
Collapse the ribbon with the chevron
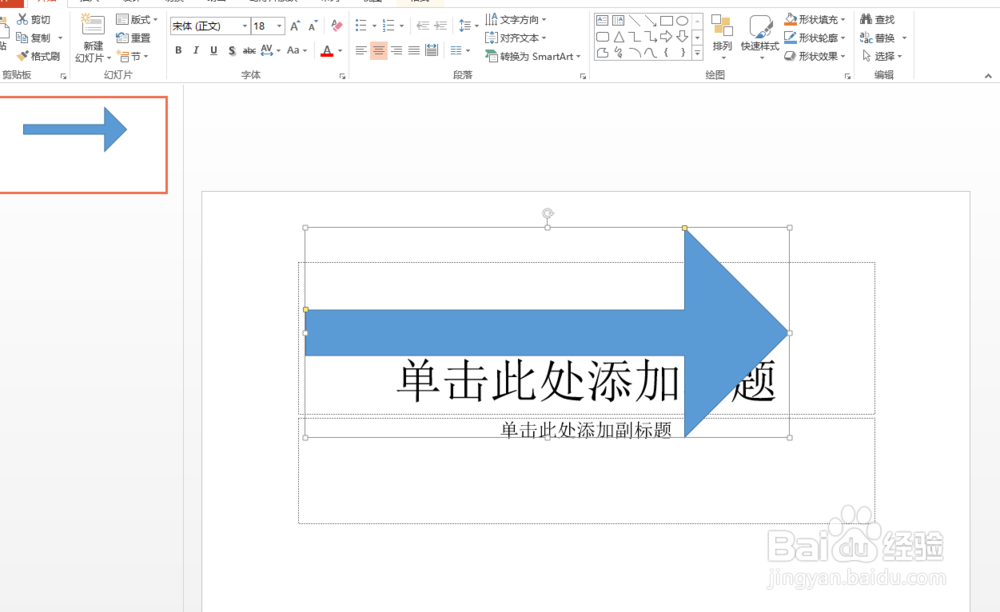(x=988, y=76)
